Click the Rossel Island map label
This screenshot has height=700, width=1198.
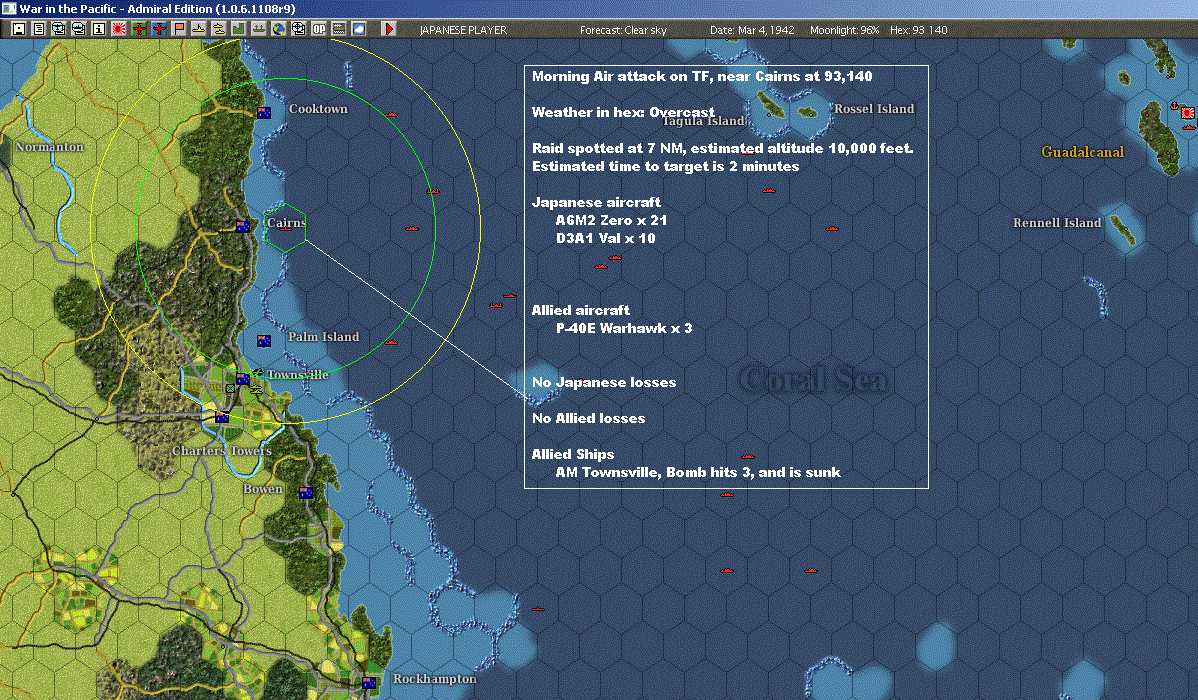874,109
